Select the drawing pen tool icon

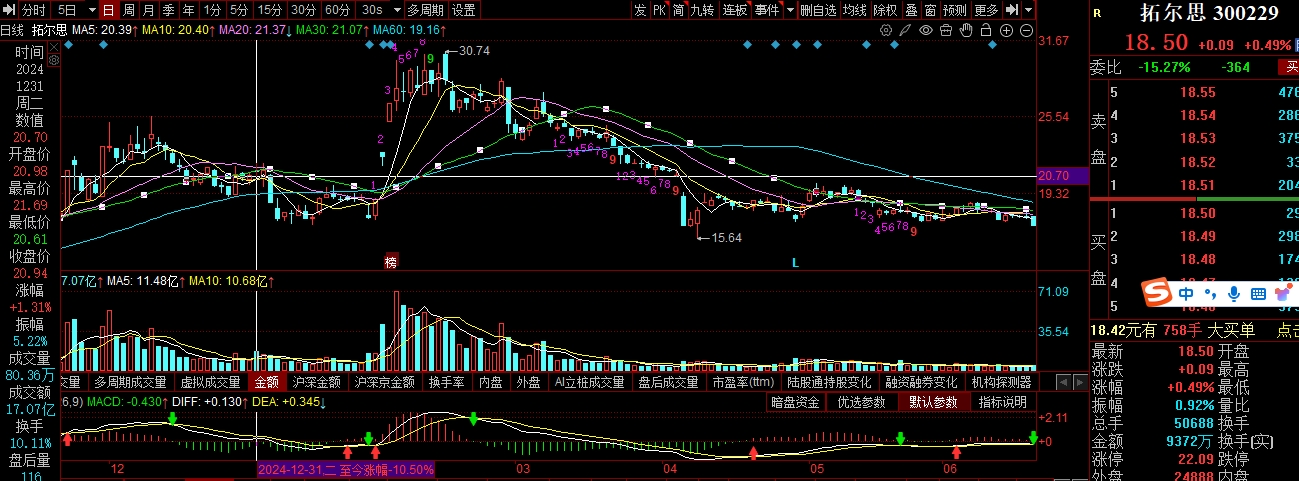pyautogui.click(x=905, y=30)
